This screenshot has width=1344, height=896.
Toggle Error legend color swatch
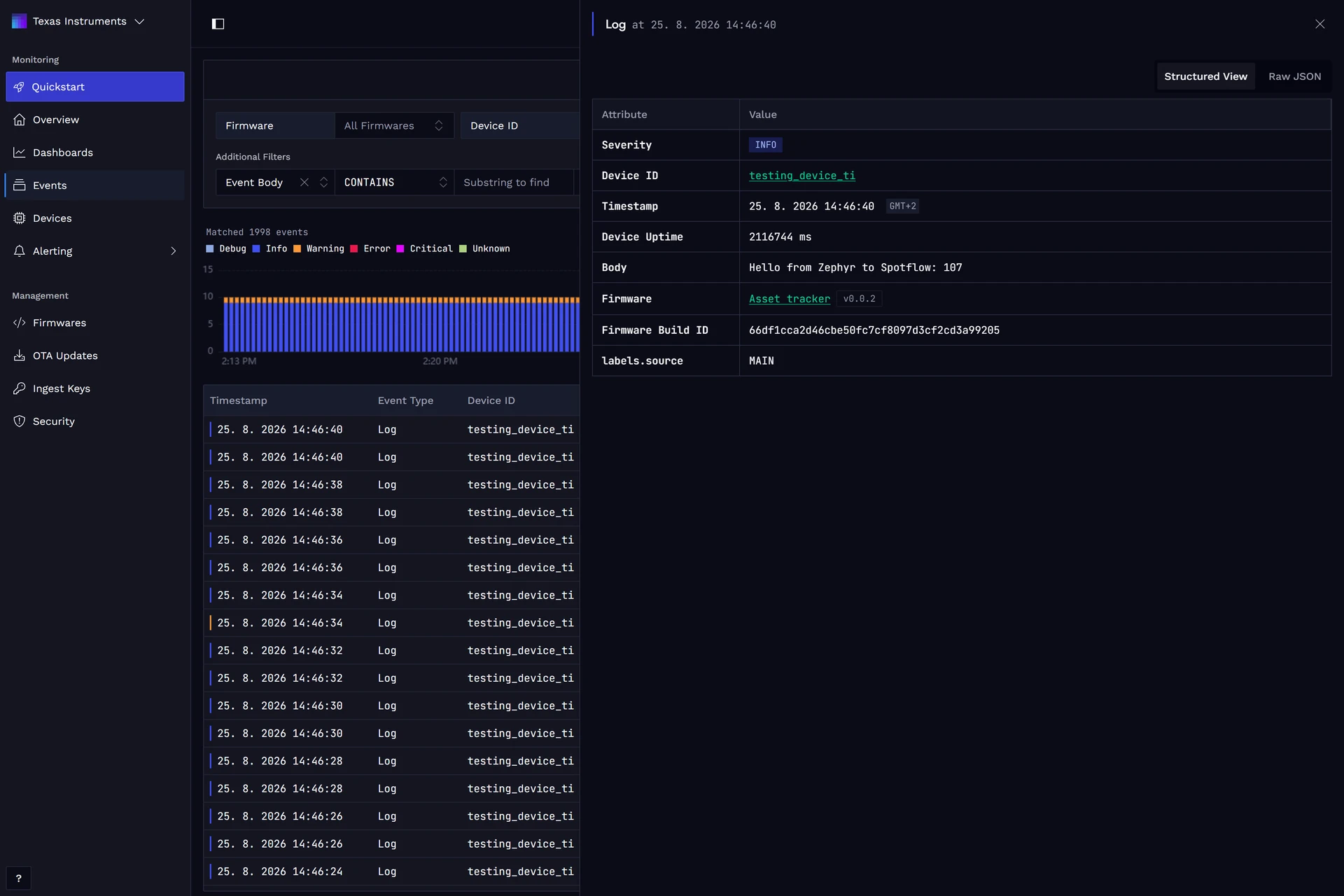(354, 248)
